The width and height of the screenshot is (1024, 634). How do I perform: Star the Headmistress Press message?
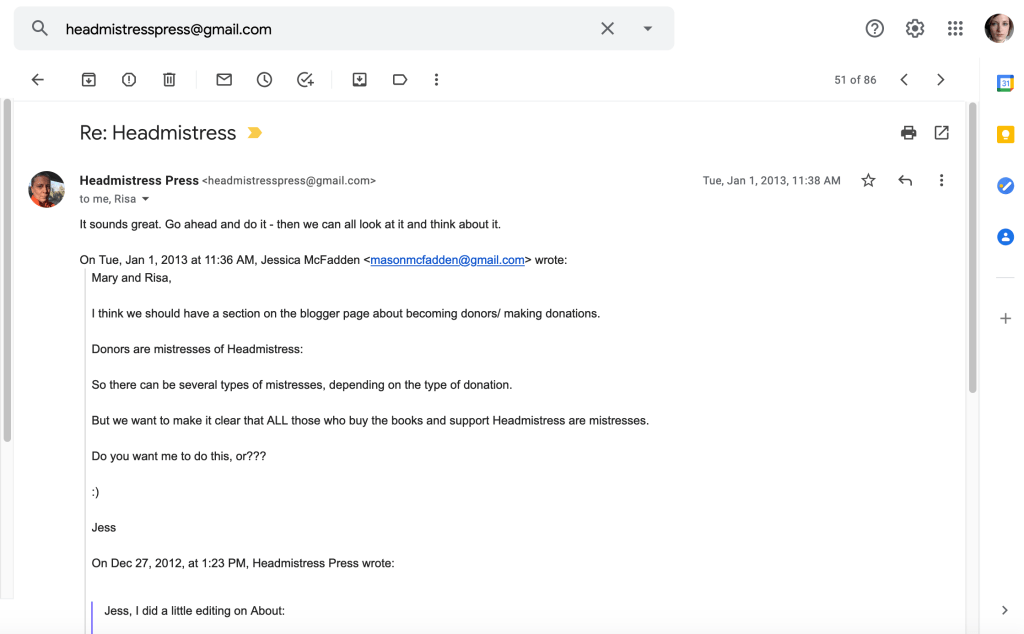coord(868,181)
